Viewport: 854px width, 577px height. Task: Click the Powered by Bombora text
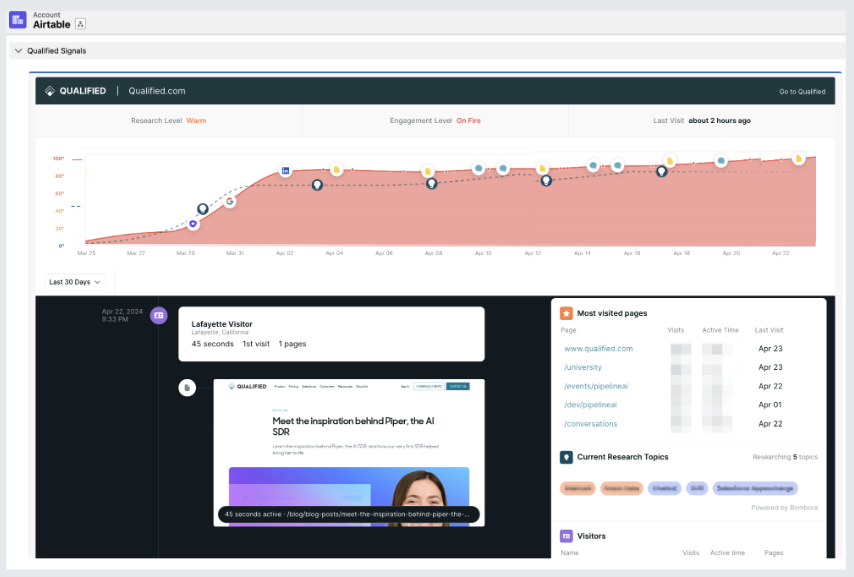click(784, 507)
